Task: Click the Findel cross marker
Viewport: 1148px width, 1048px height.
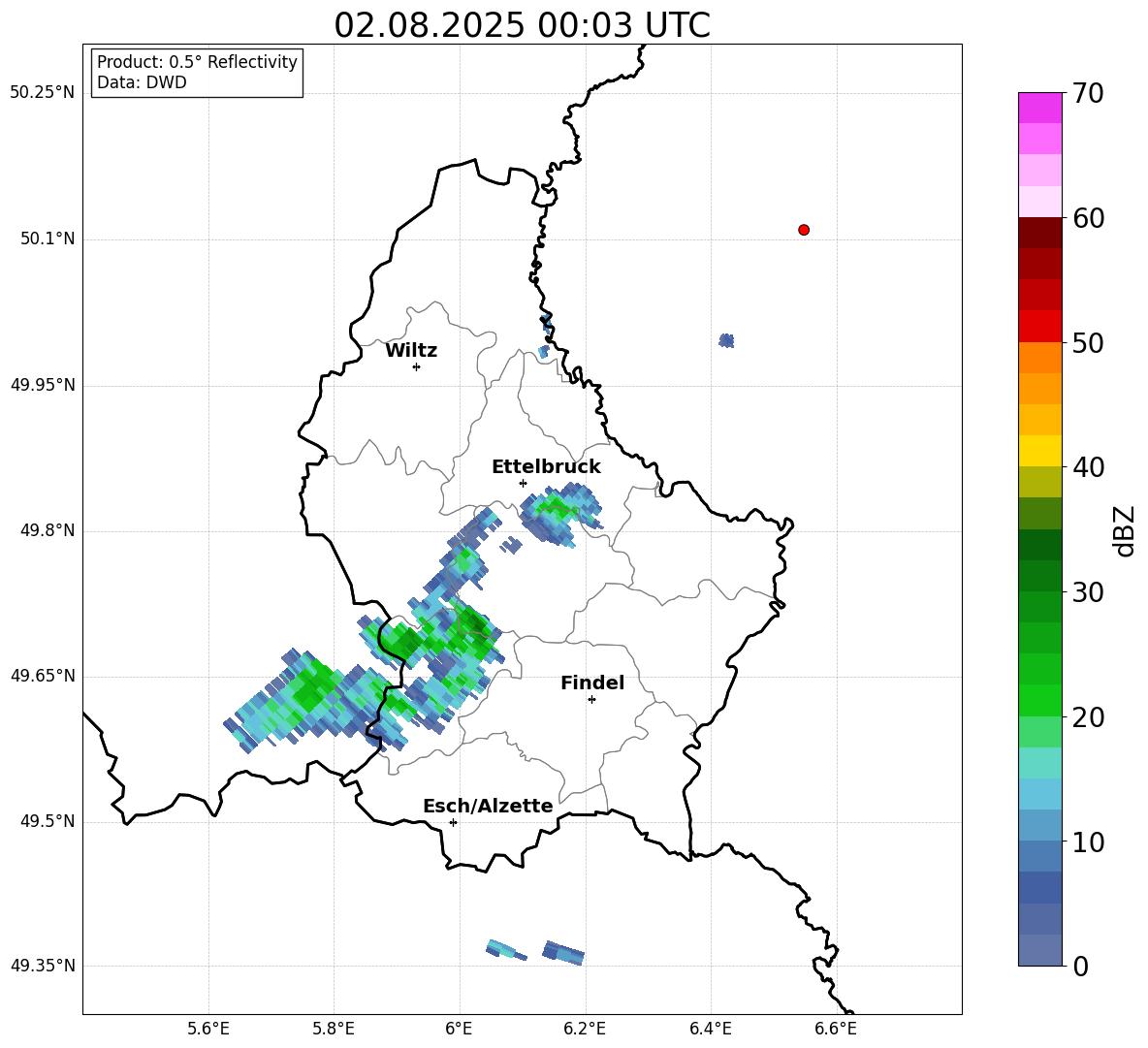Action: click(x=591, y=700)
